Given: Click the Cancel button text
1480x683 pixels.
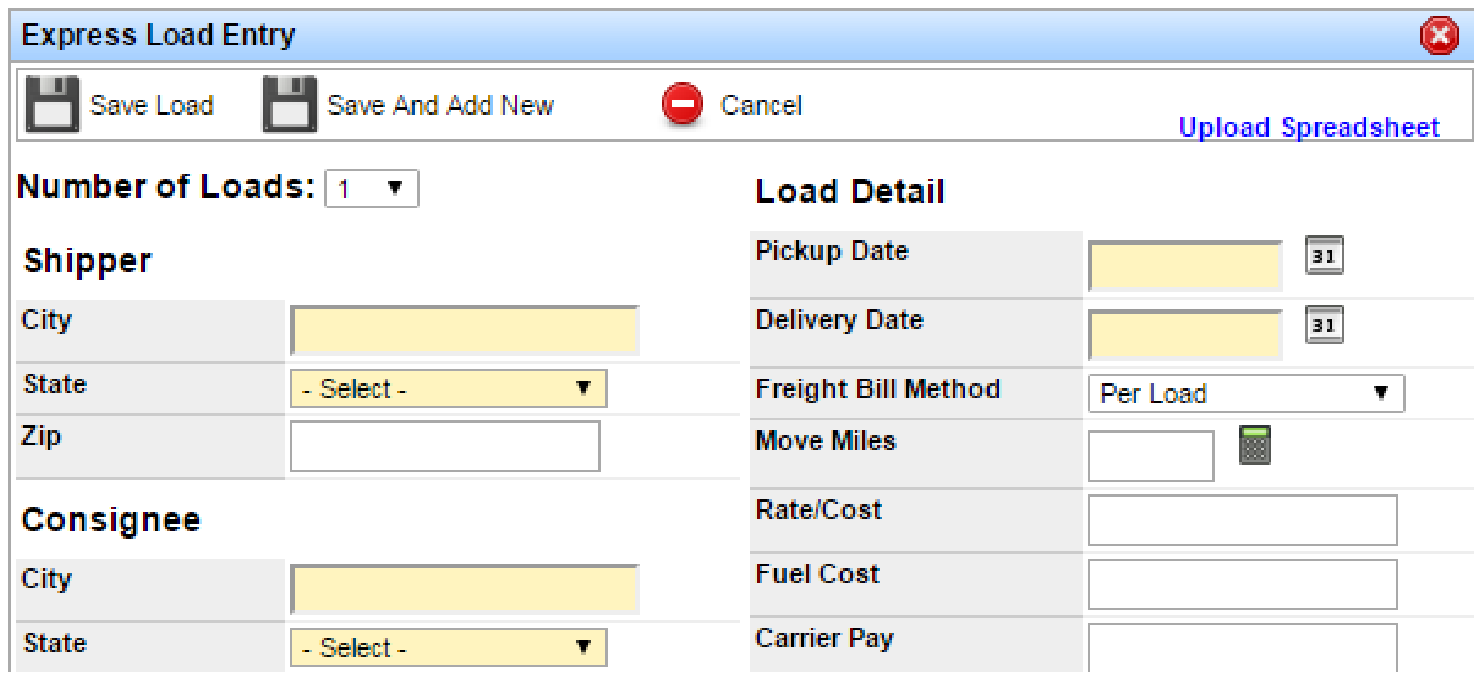Looking at the screenshot, I should point(761,105).
